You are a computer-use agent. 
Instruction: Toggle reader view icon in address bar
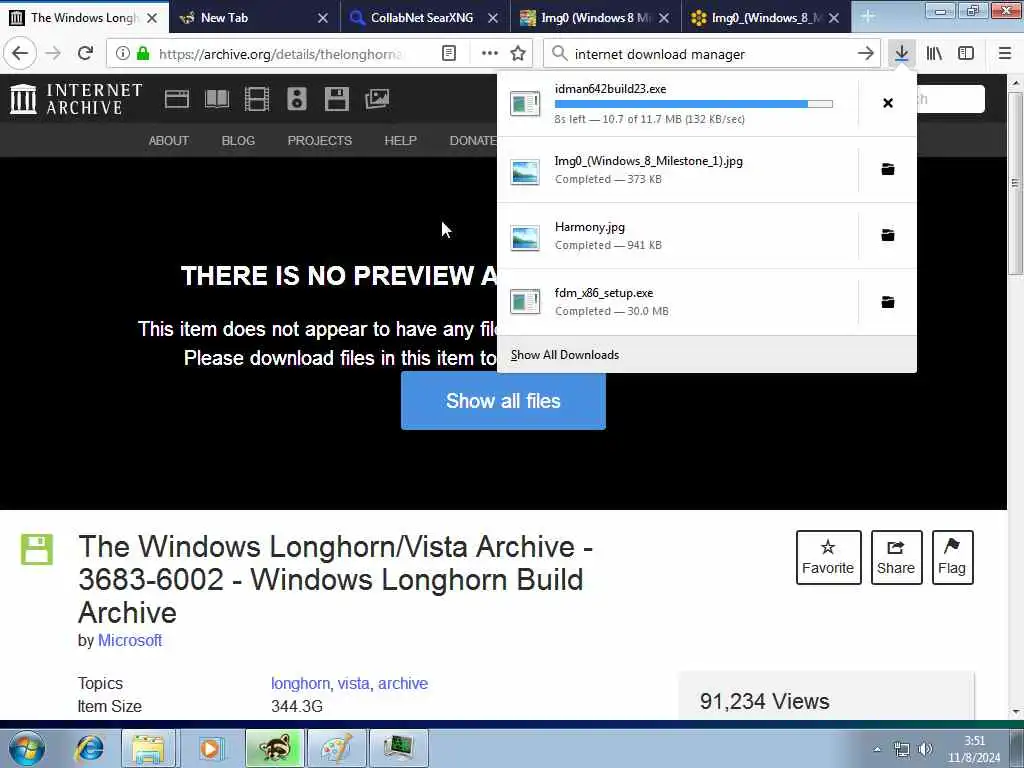click(x=449, y=54)
